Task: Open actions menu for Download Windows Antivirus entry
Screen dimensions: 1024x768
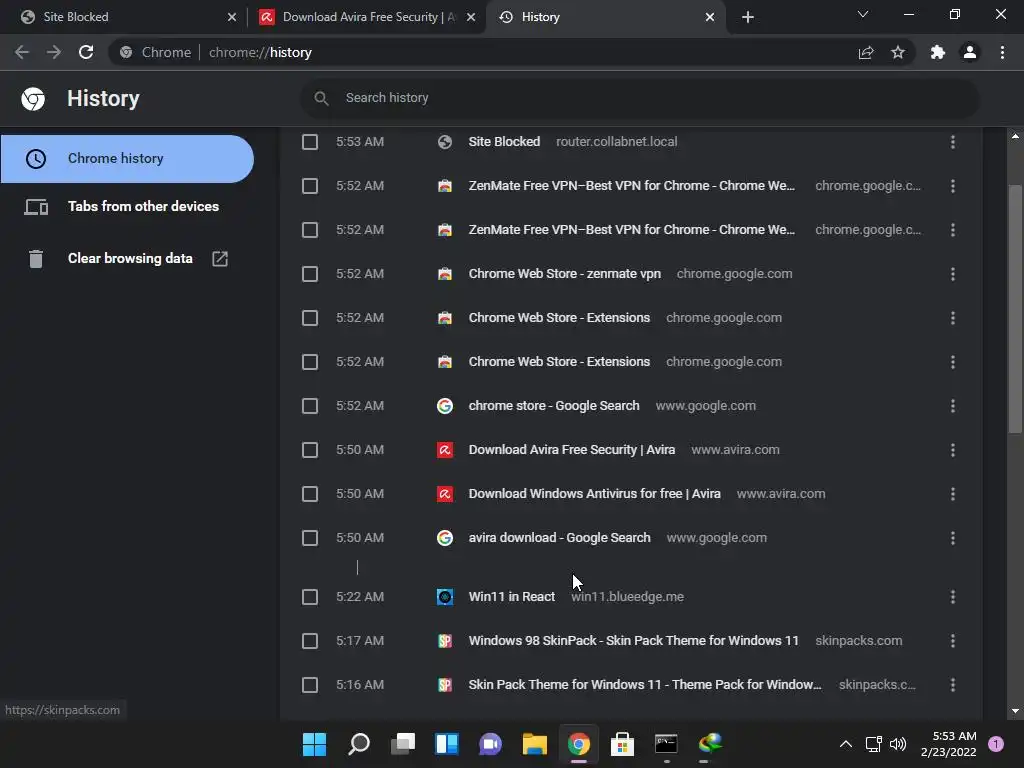Action: pos(953,494)
